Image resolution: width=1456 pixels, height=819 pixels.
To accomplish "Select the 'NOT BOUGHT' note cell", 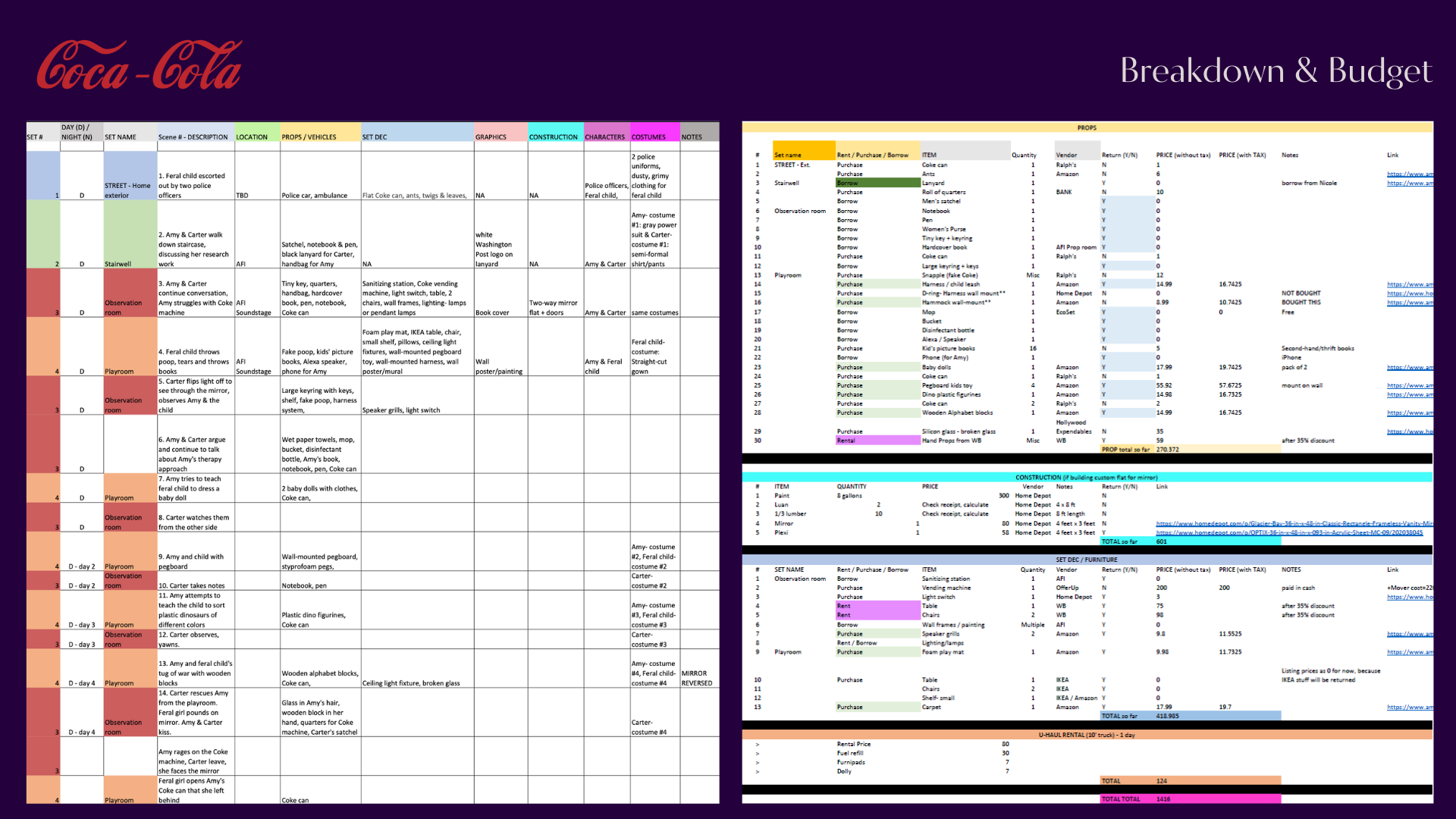I will [1301, 293].
